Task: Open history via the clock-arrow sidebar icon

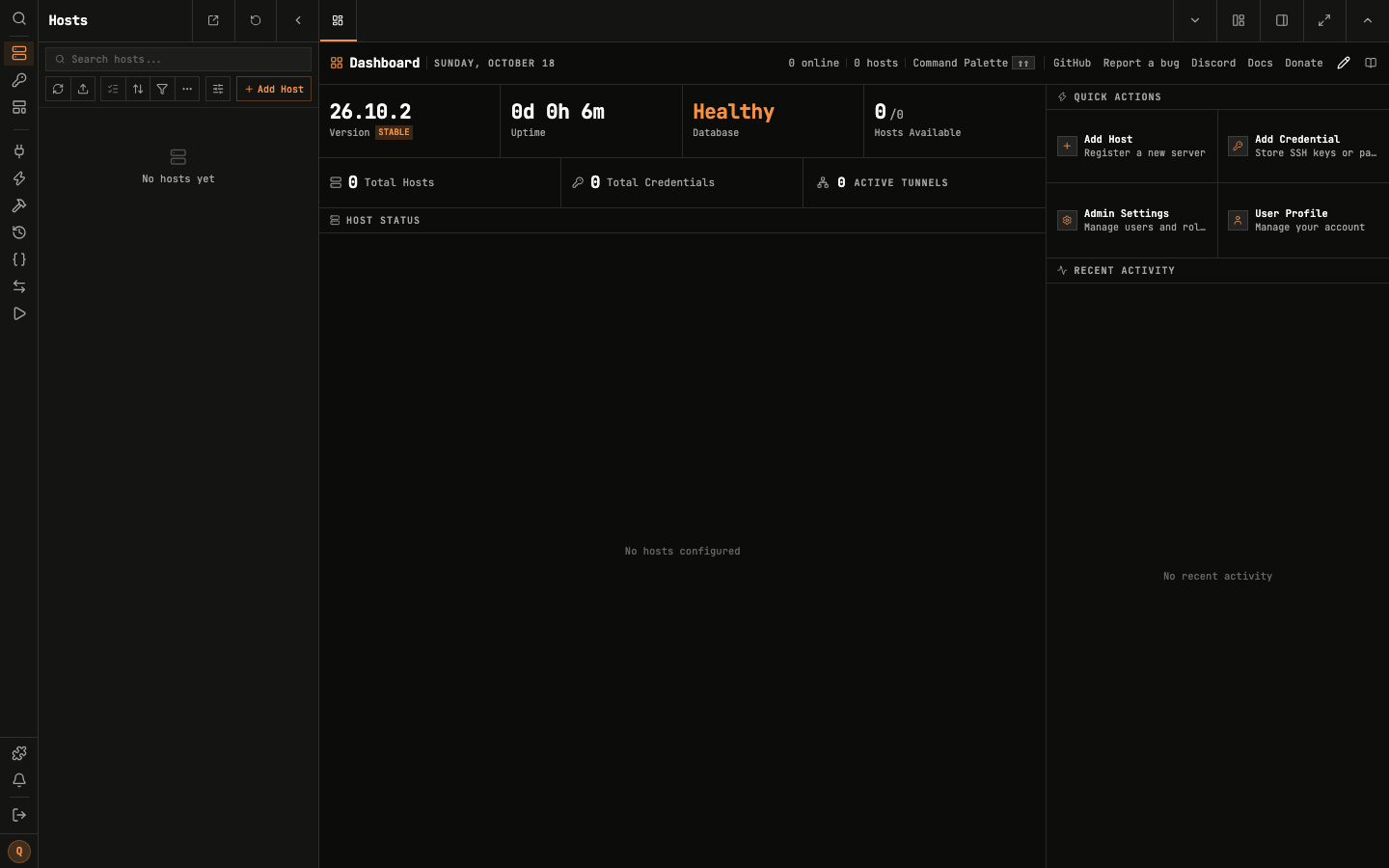Action: pos(18,232)
